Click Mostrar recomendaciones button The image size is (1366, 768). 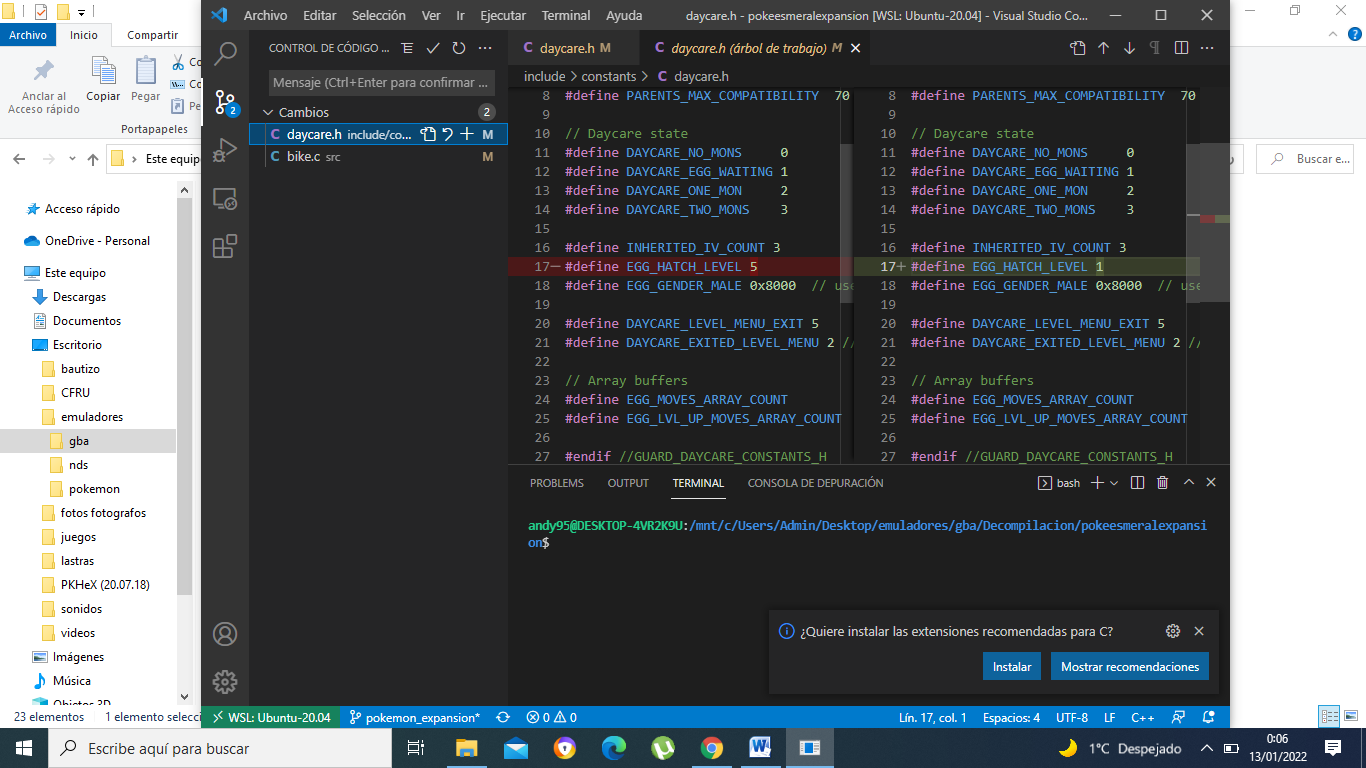click(x=1130, y=667)
